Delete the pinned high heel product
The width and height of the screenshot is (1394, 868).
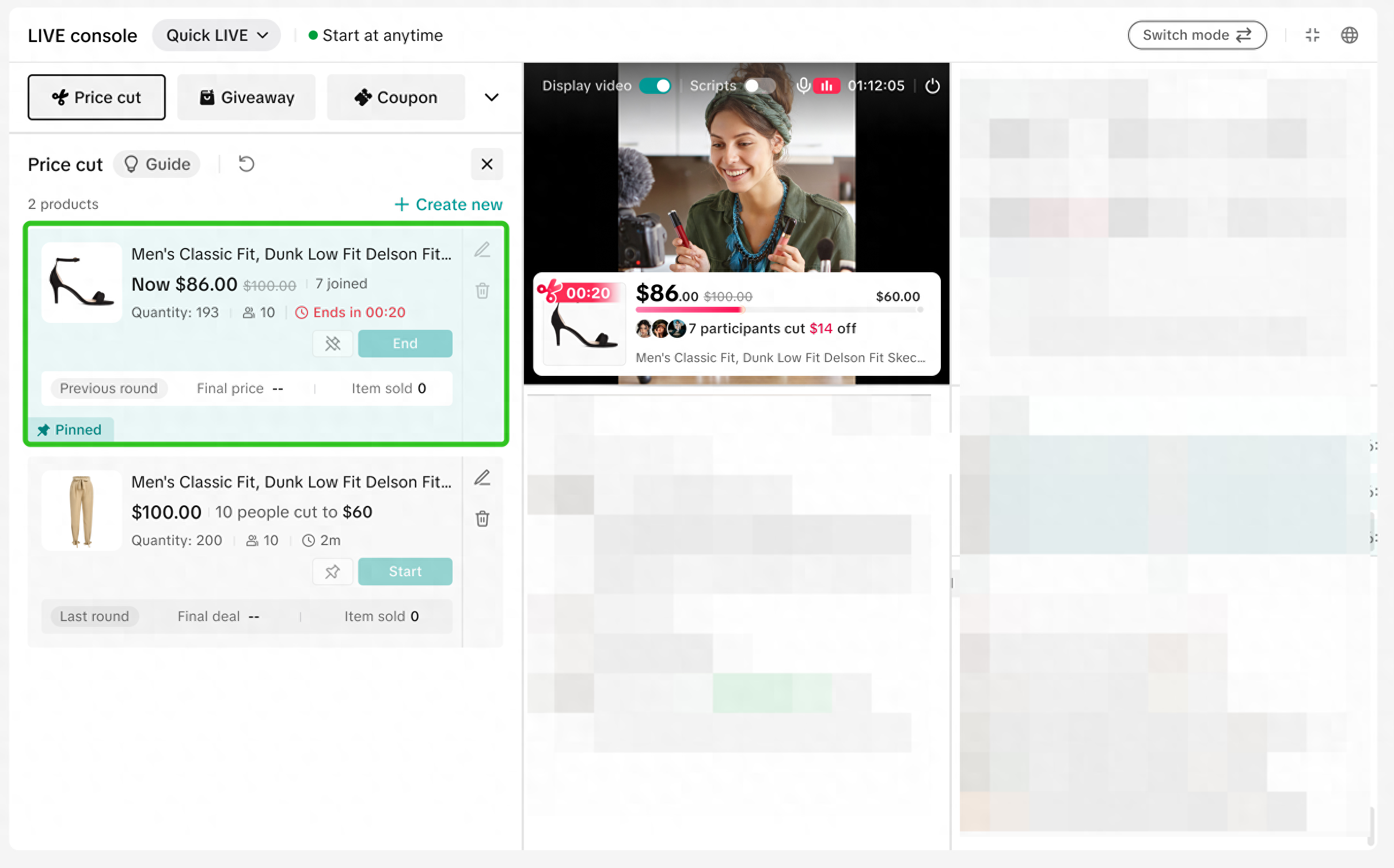pyautogui.click(x=482, y=291)
